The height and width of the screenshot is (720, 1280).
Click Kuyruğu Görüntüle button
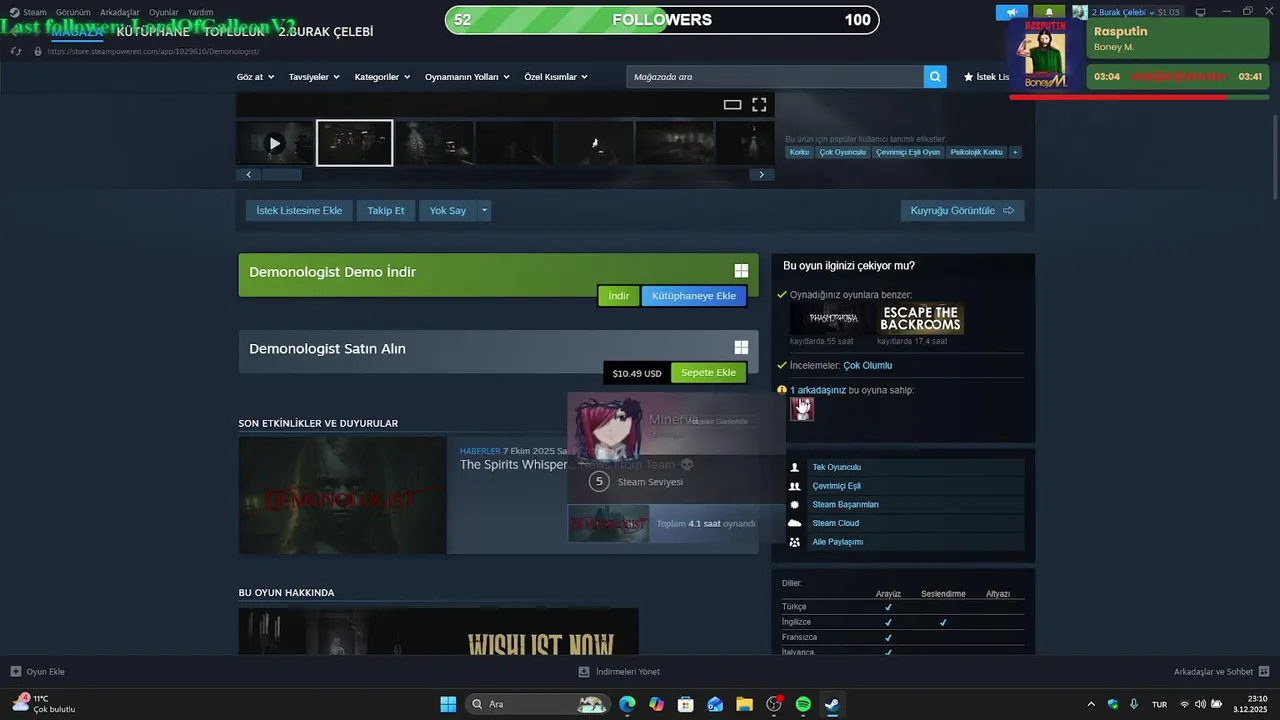coord(962,210)
